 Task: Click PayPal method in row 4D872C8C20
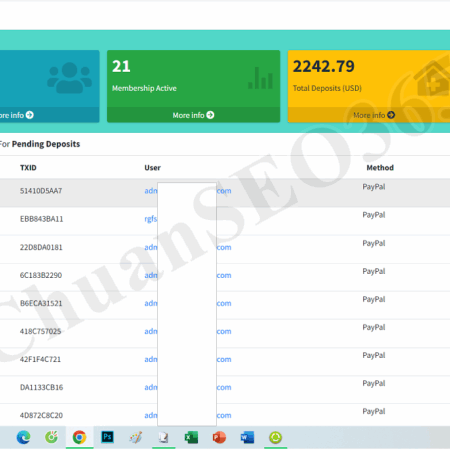[374, 411]
